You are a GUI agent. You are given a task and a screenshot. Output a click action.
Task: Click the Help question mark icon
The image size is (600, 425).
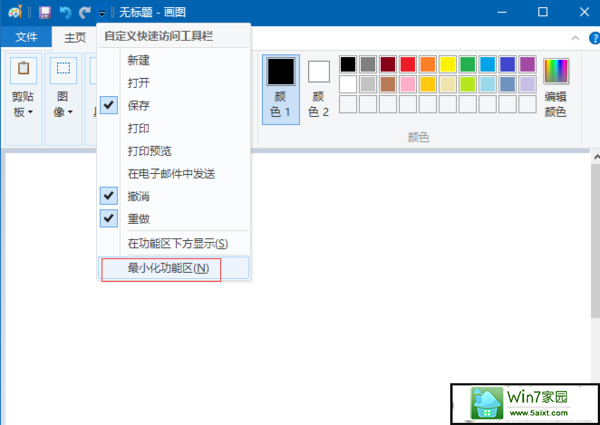[591, 38]
